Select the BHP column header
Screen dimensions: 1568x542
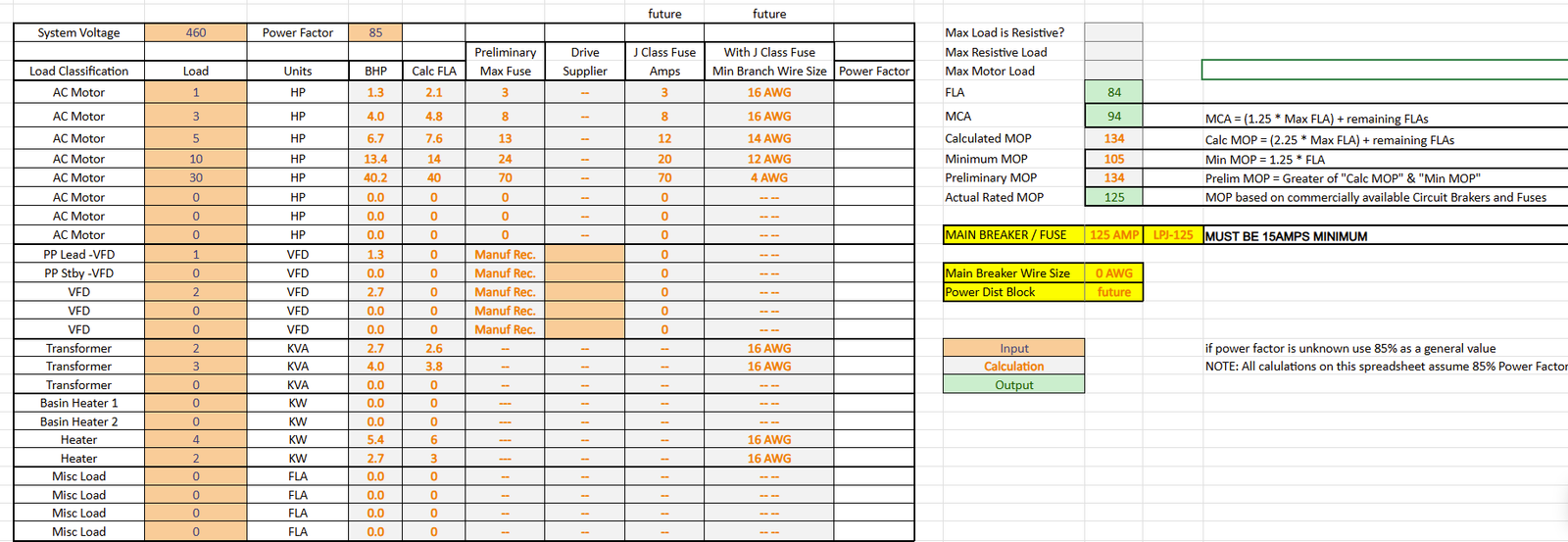point(375,71)
